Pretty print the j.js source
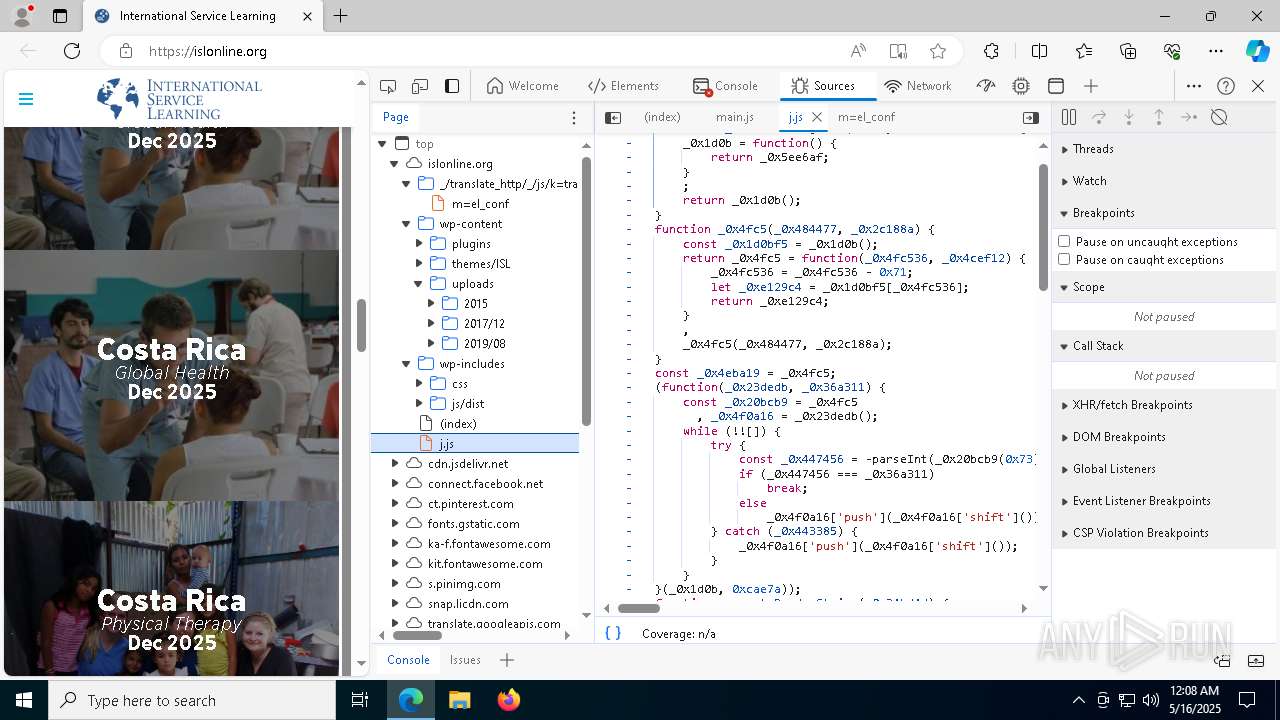 pyautogui.click(x=613, y=633)
